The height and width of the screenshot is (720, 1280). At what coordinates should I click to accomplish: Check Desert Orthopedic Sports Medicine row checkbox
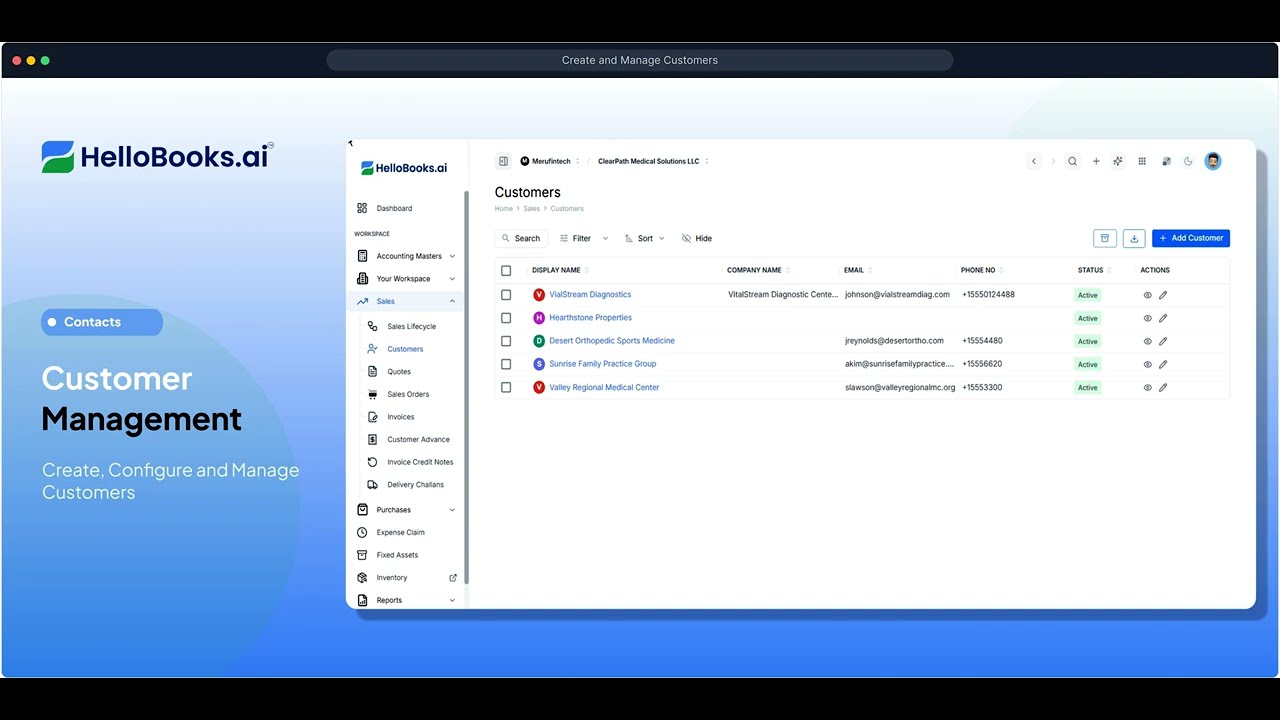506,341
